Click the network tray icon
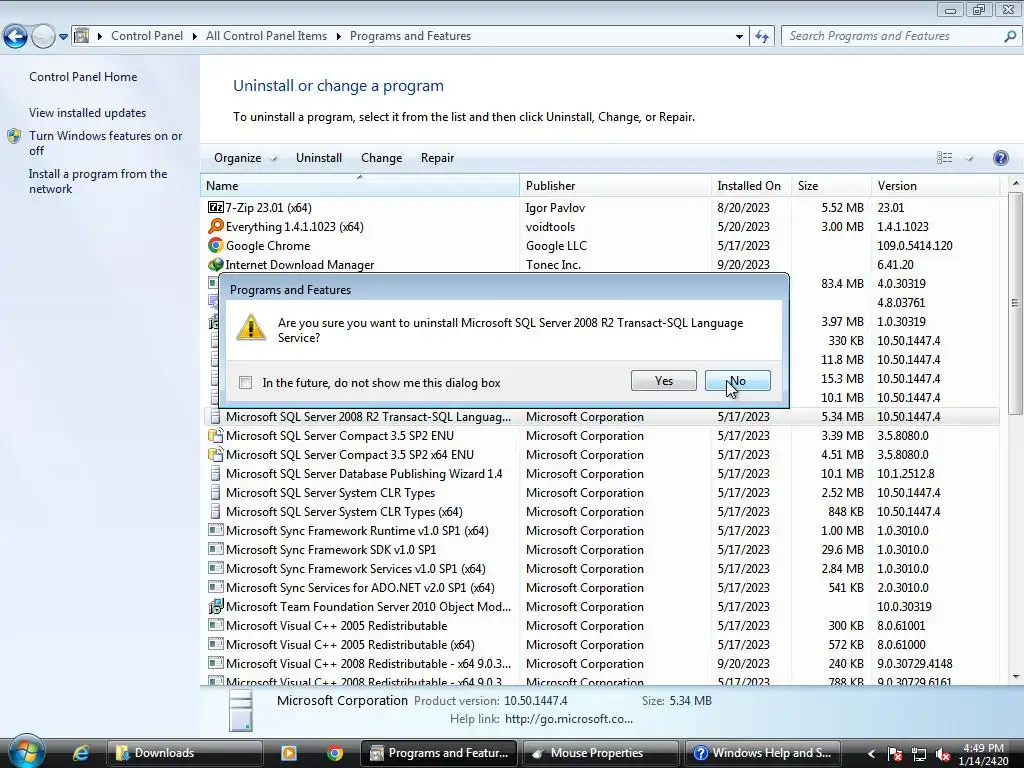1024x768 pixels. (919, 754)
